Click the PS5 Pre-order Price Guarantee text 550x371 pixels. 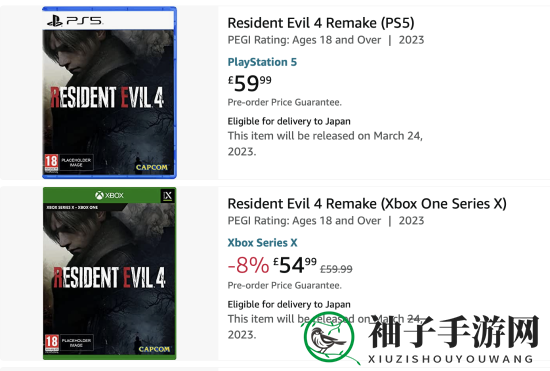click(x=284, y=102)
